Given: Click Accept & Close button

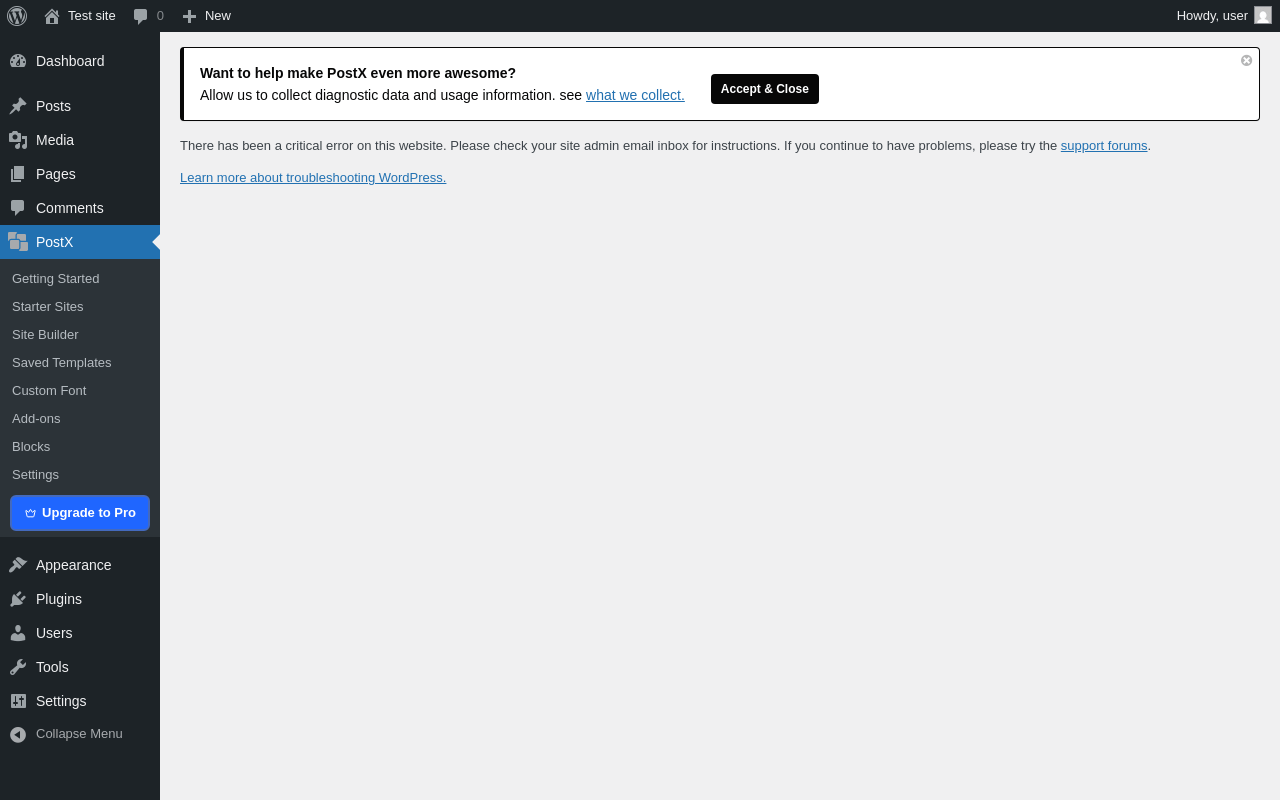Looking at the screenshot, I should pos(765,89).
